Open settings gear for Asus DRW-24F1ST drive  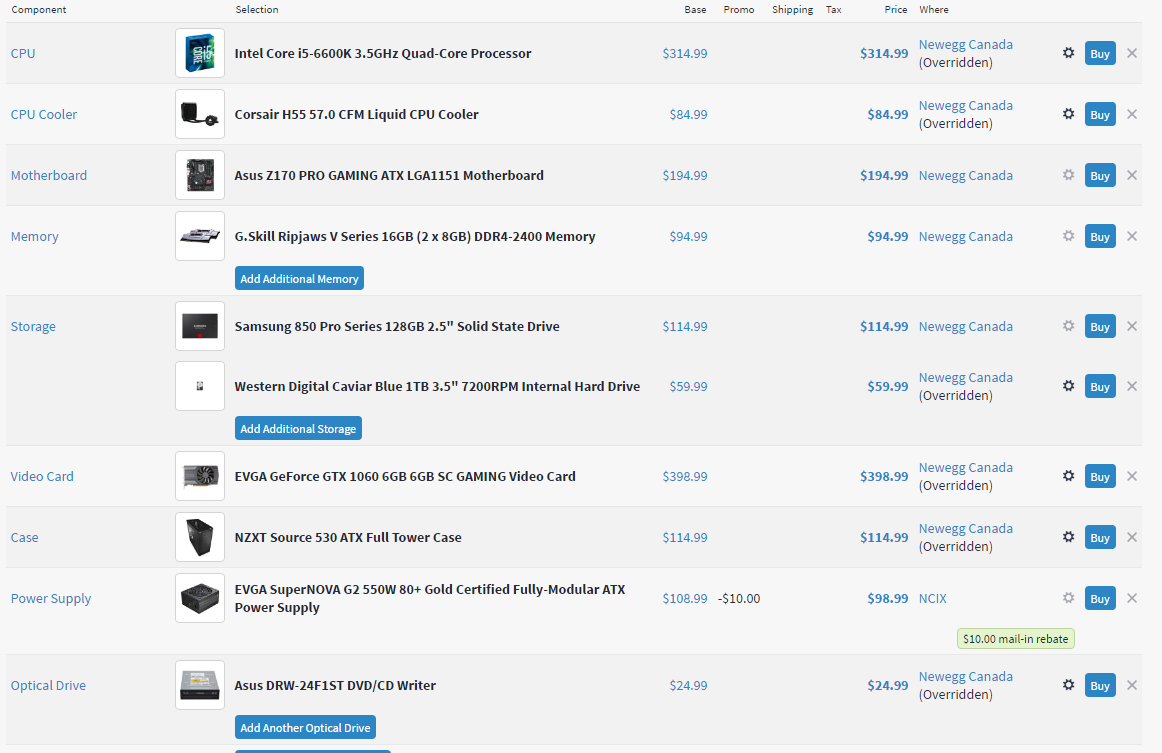point(1068,685)
